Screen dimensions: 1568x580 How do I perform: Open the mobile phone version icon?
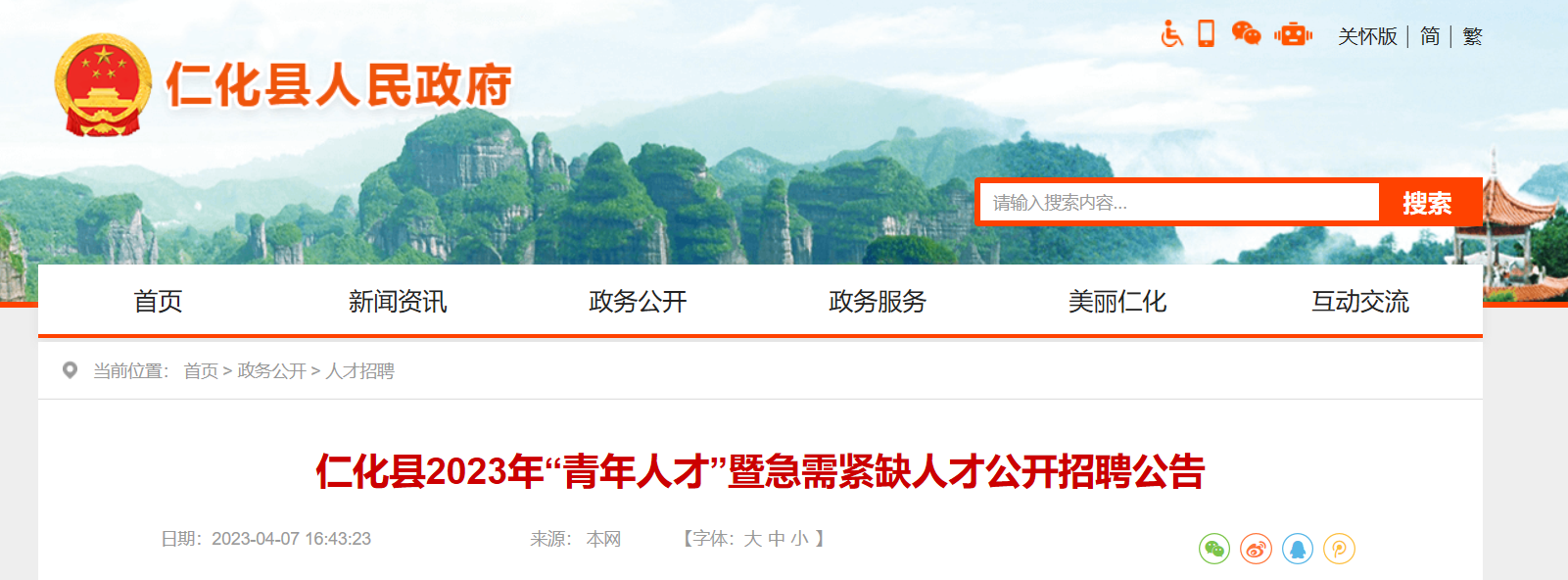1207,34
